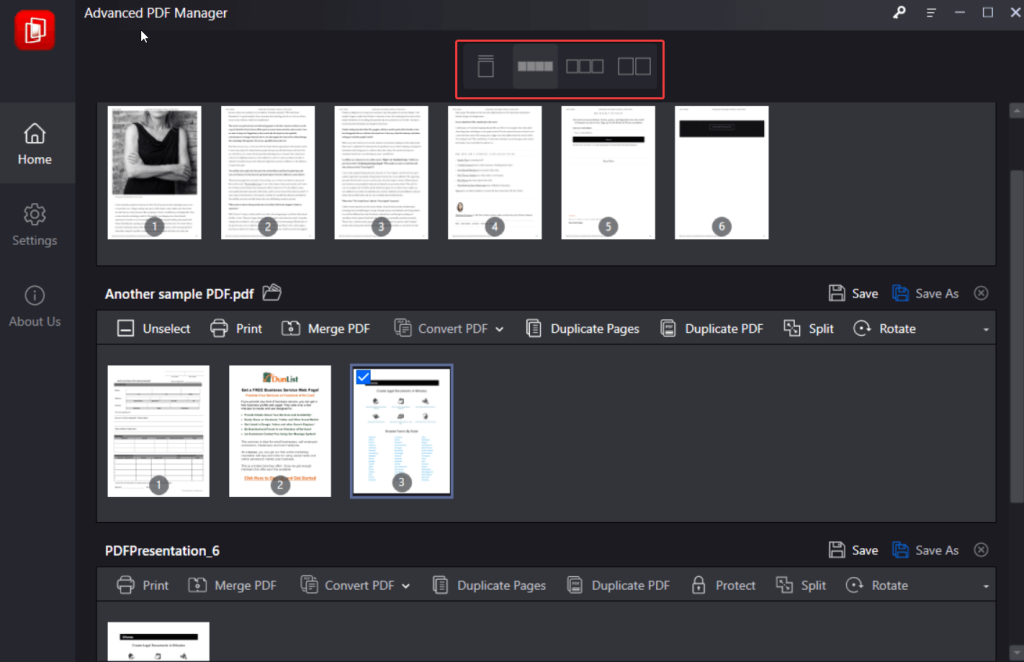The width and height of the screenshot is (1024, 662).
Task: Open the About Us section
Action: click(x=35, y=306)
